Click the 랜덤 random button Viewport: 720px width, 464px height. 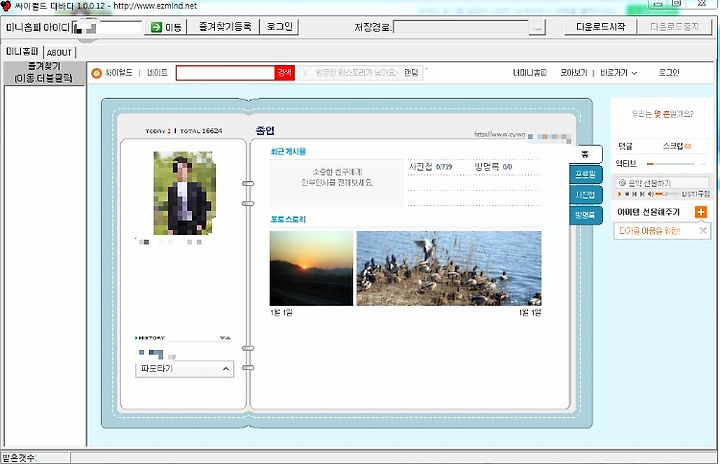point(411,73)
